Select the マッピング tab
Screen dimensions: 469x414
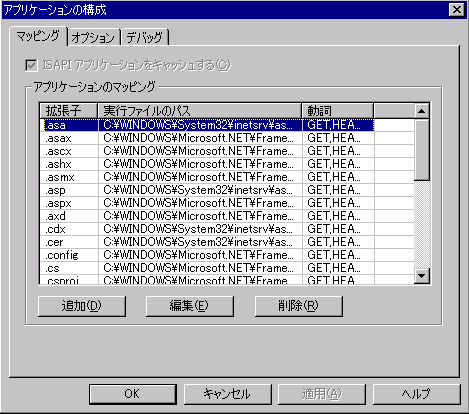coord(38,36)
